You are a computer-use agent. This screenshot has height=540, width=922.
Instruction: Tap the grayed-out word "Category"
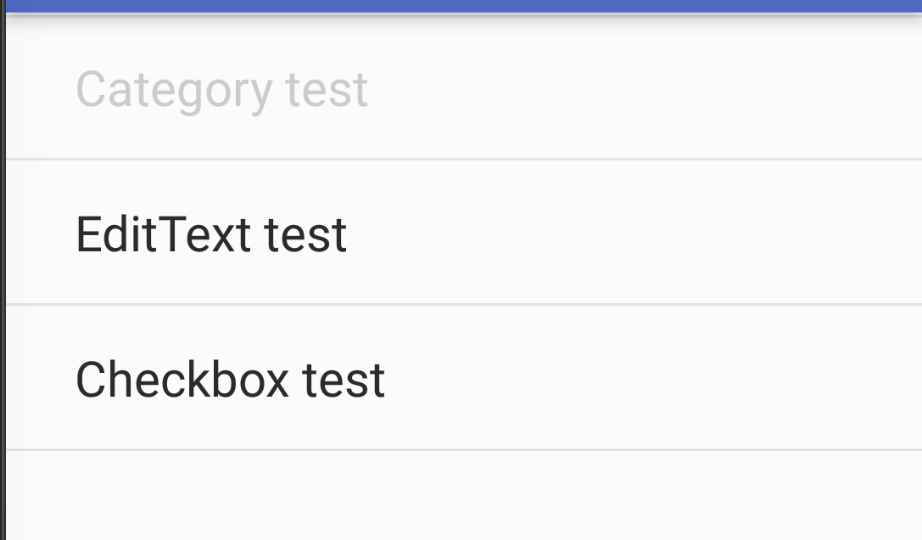click(x=175, y=91)
